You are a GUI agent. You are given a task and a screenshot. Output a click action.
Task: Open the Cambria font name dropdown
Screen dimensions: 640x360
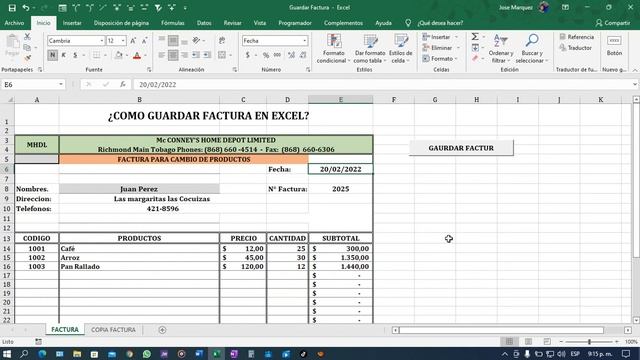click(102, 41)
